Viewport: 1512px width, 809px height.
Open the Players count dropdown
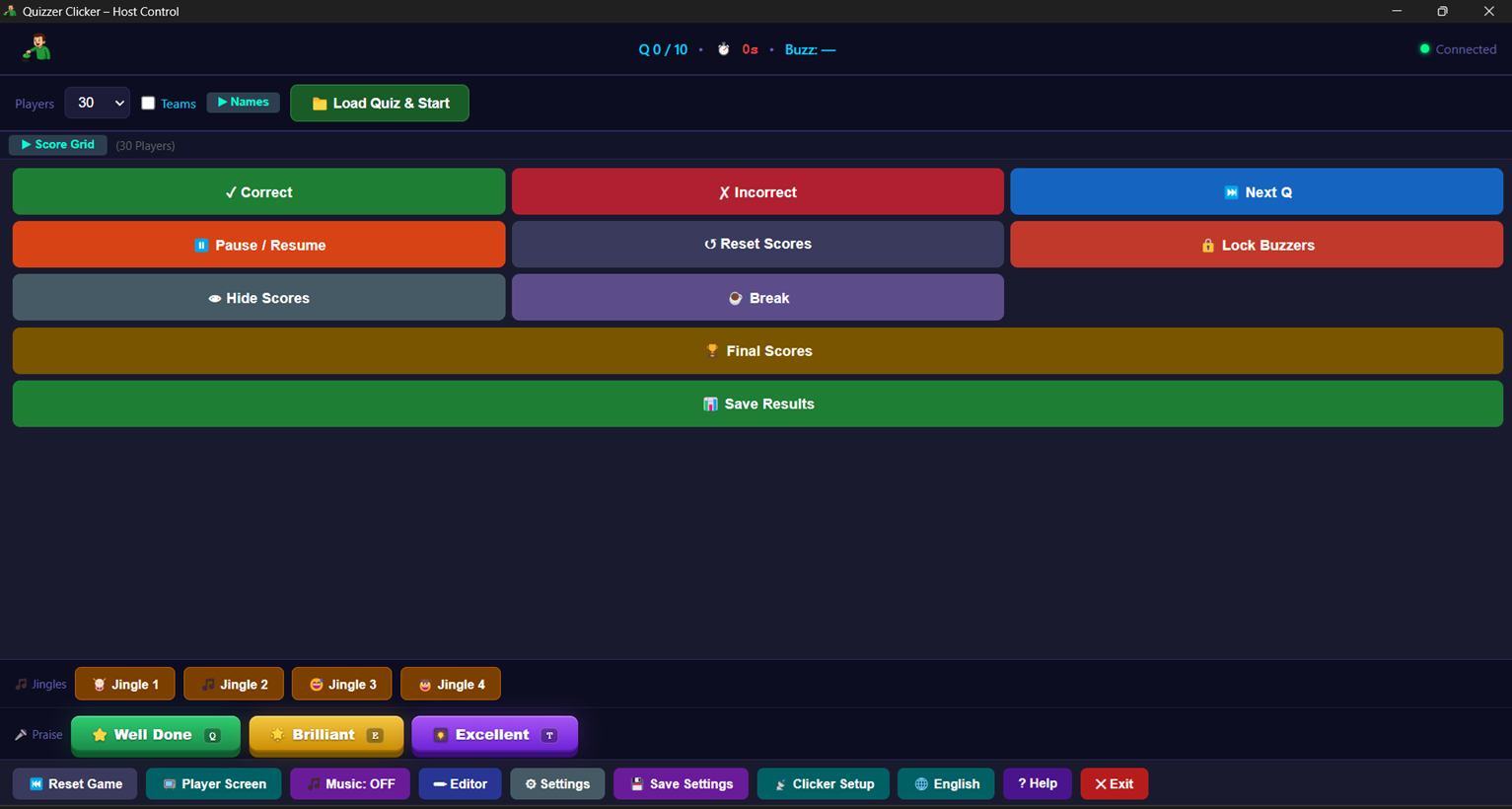tap(97, 103)
